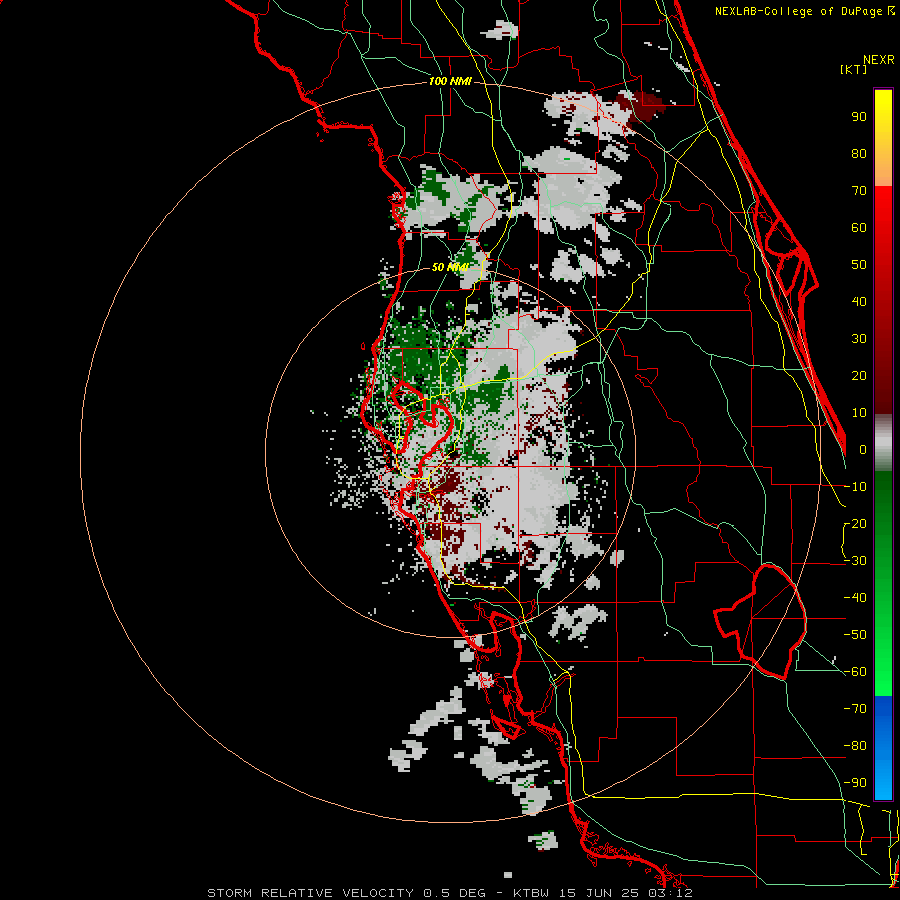
Task: Pick the orange segment of the color bar
Action: [x=883, y=171]
